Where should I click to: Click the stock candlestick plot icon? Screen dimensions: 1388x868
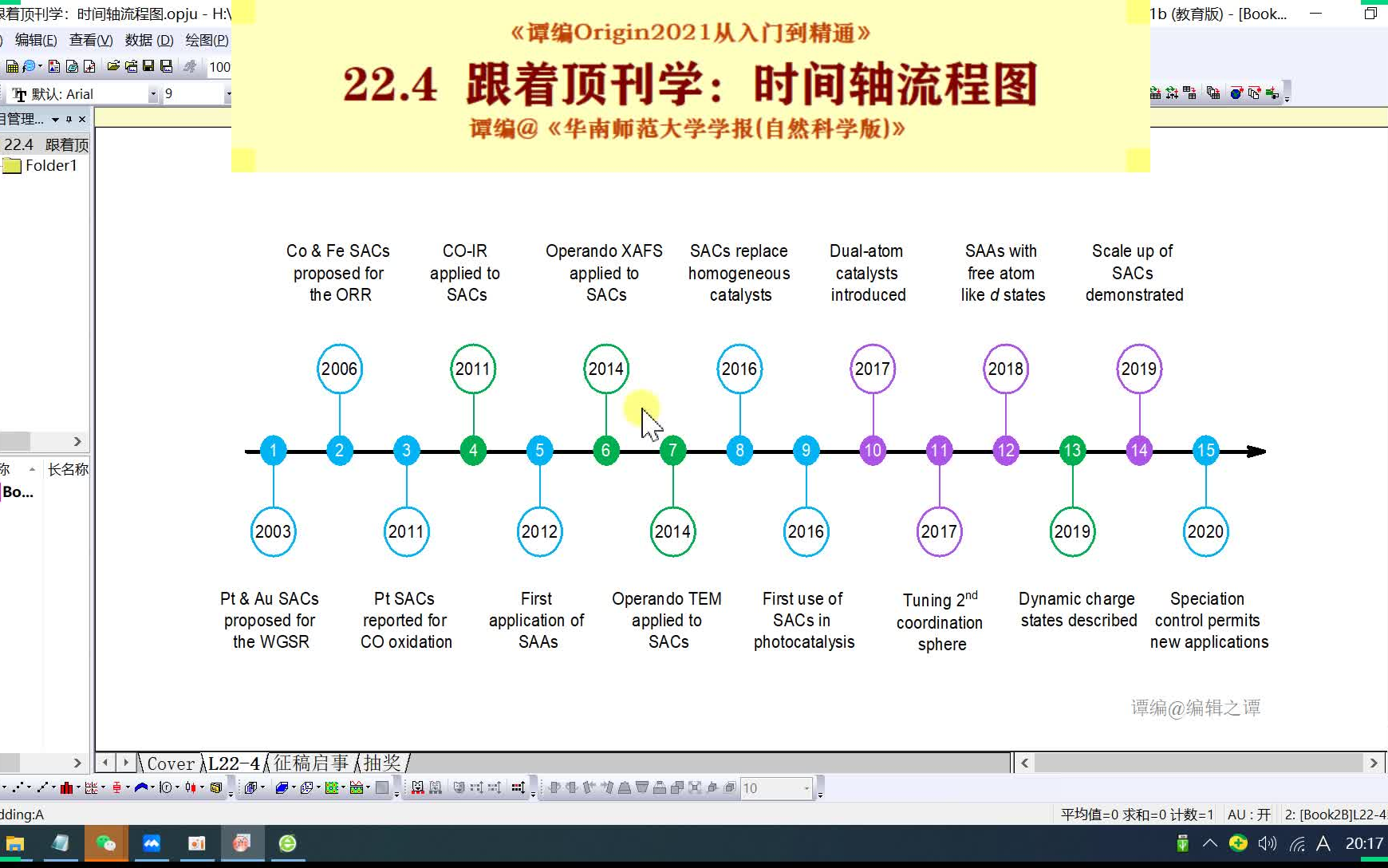pos(191,788)
